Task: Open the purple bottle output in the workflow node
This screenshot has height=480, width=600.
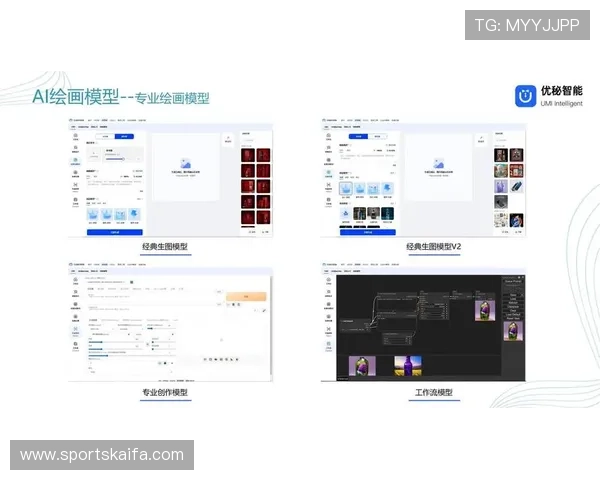Action: [485, 310]
